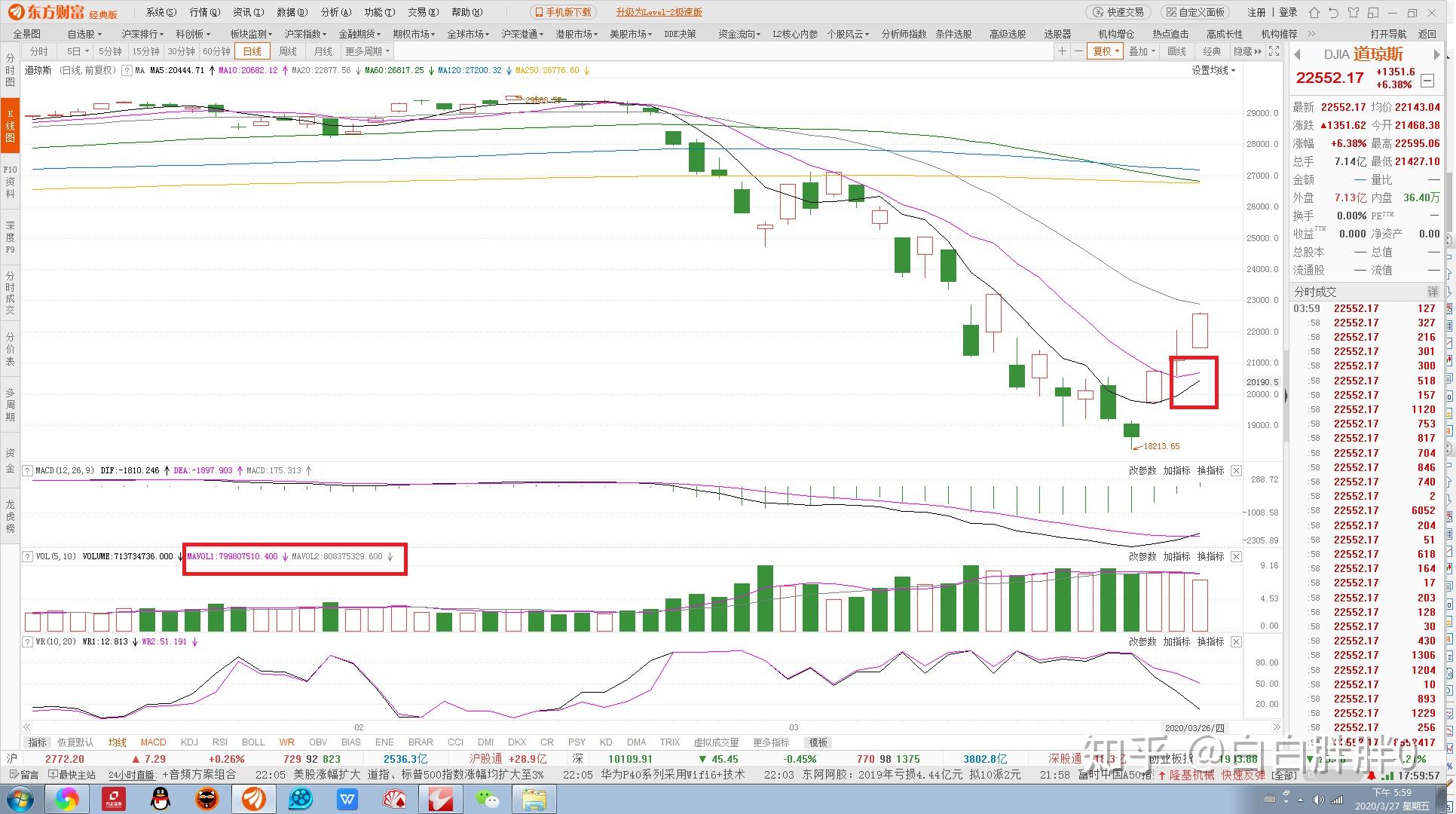This screenshot has height=814, width=1456.
Task: Collapse quote panel with minus box
Action: (1427, 81)
